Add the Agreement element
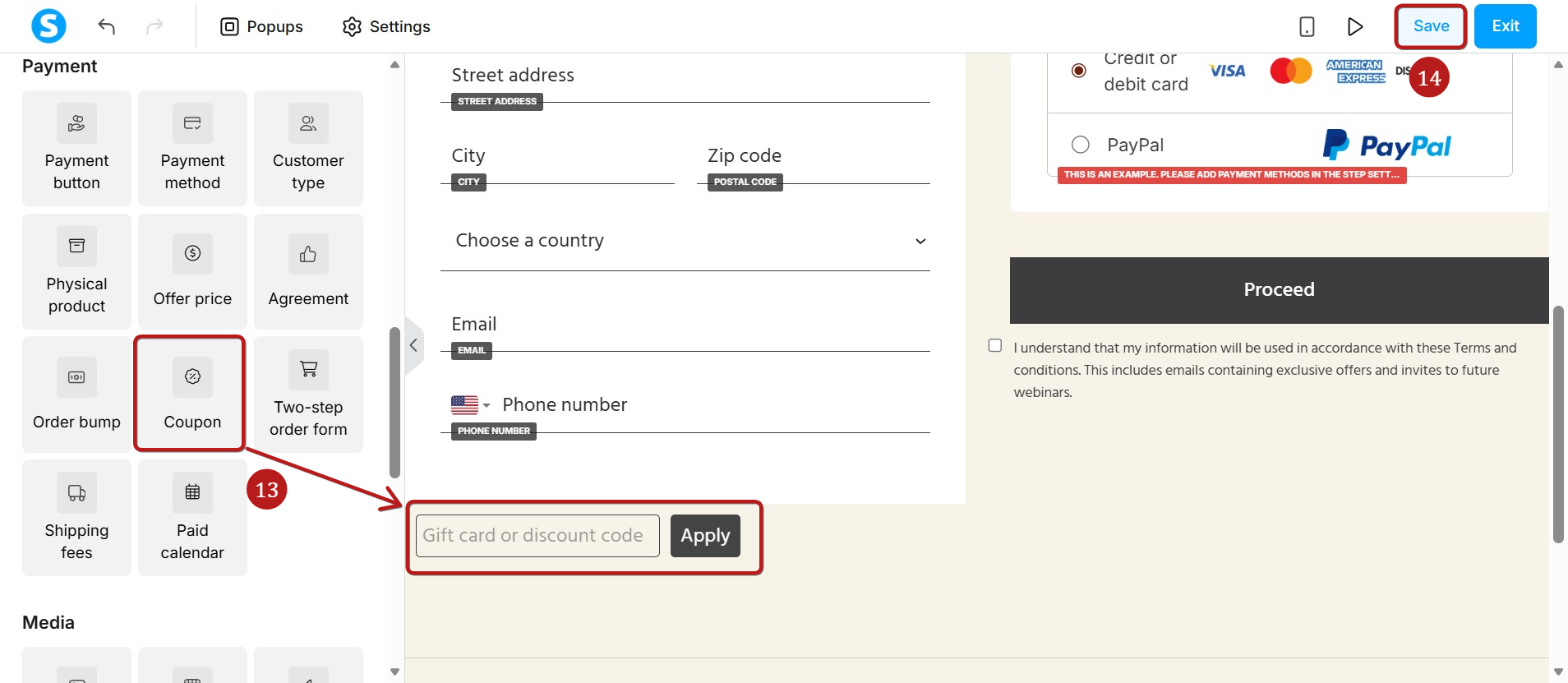Image resolution: width=1568 pixels, height=683 pixels. [308, 271]
